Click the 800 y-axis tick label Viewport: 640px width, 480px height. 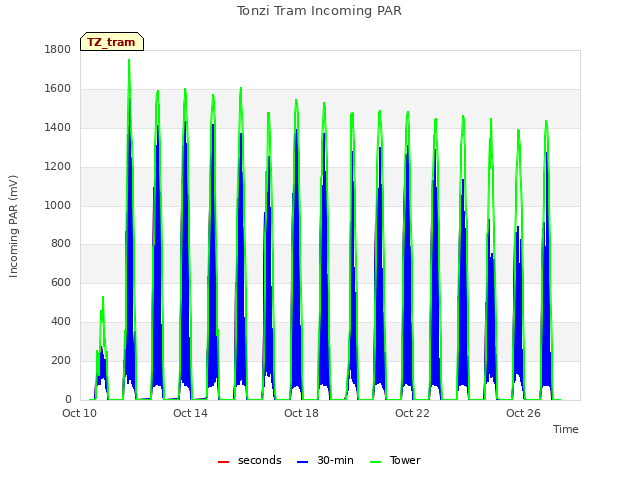(x=61, y=244)
